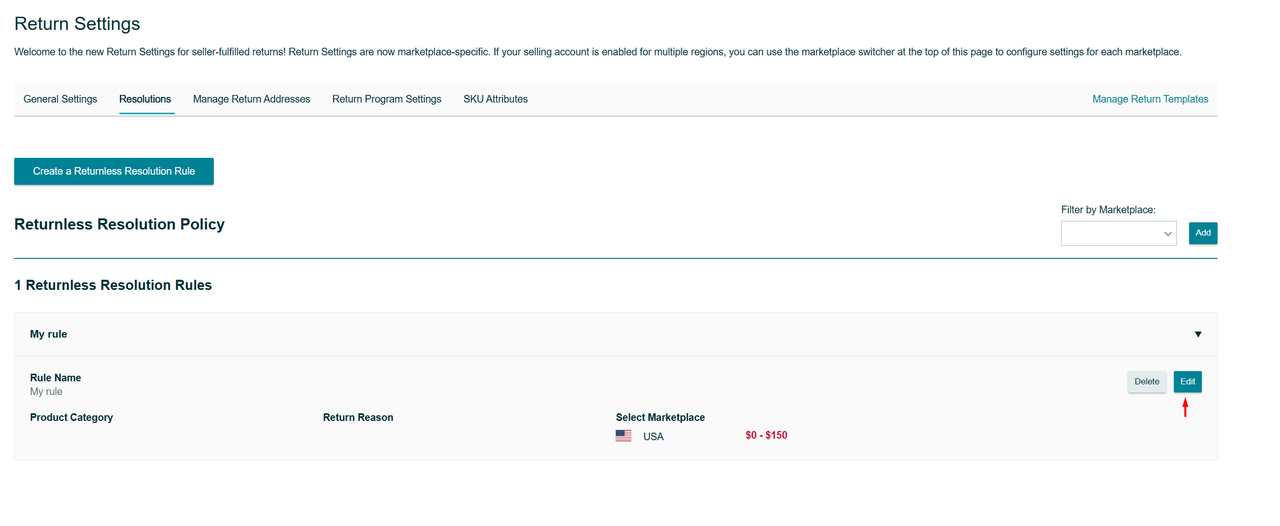Delete the My rule entry
The width and height of the screenshot is (1280, 526).
coord(1147,381)
